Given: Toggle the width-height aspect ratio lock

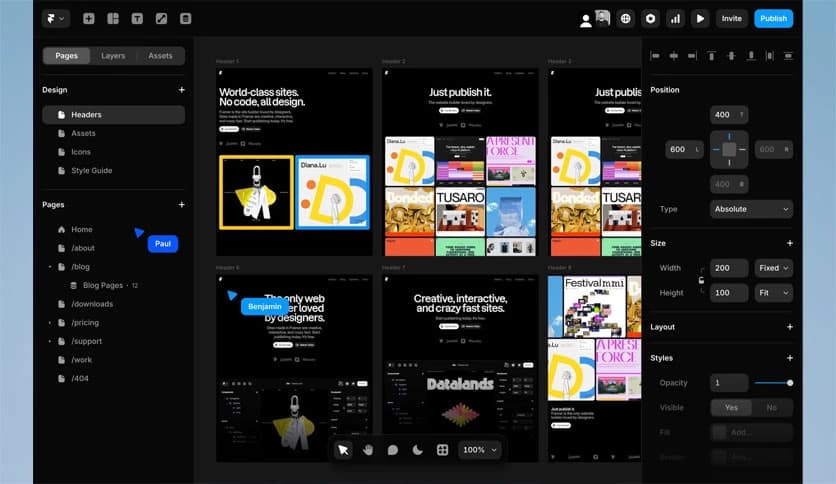Looking at the screenshot, I should pos(701,280).
